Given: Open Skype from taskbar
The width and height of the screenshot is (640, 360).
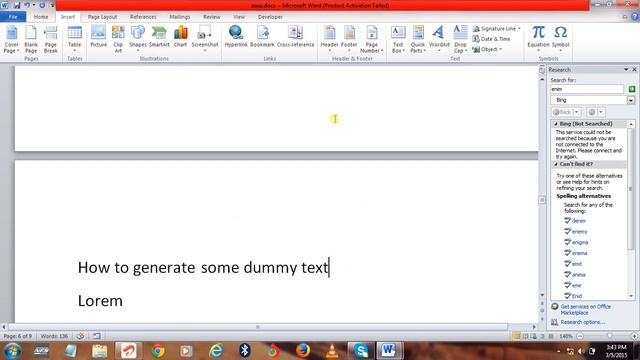Looking at the screenshot, I should (x=360, y=351).
